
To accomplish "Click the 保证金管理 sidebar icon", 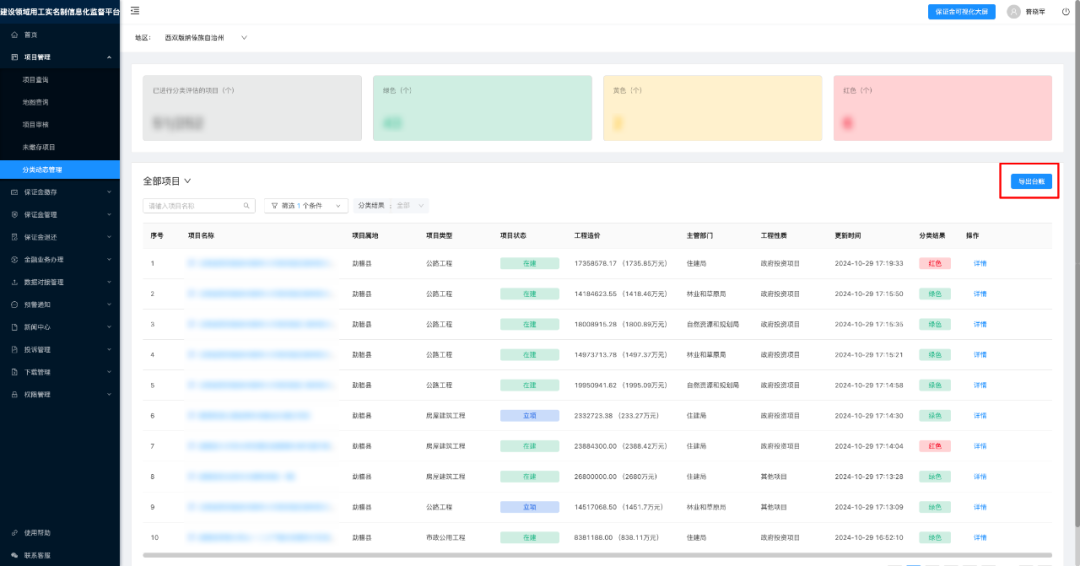I will [14, 215].
